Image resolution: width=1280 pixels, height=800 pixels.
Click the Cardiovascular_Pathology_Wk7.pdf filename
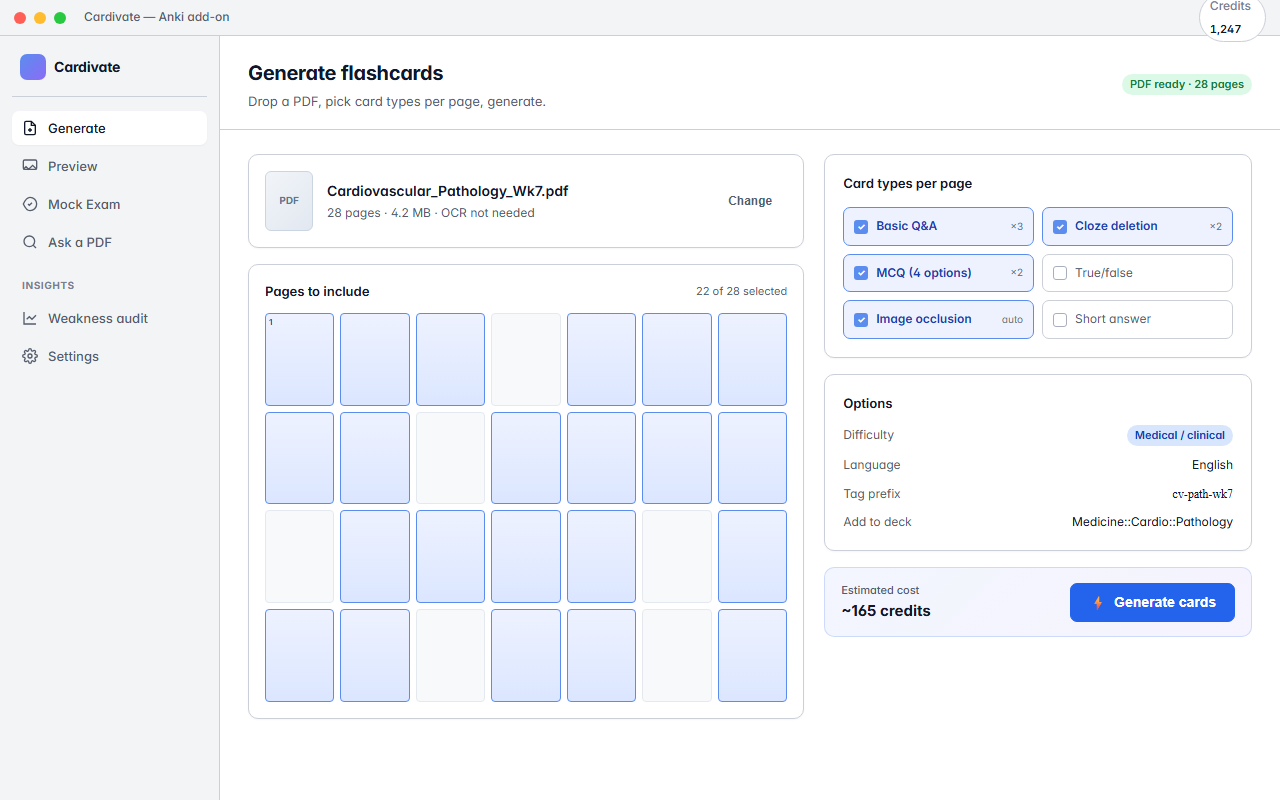(448, 191)
